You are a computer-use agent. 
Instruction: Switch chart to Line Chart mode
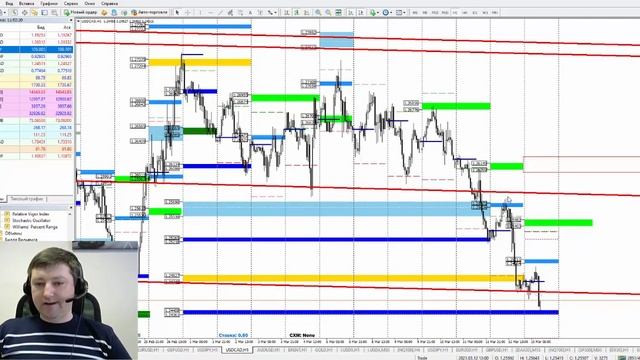[307, 13]
